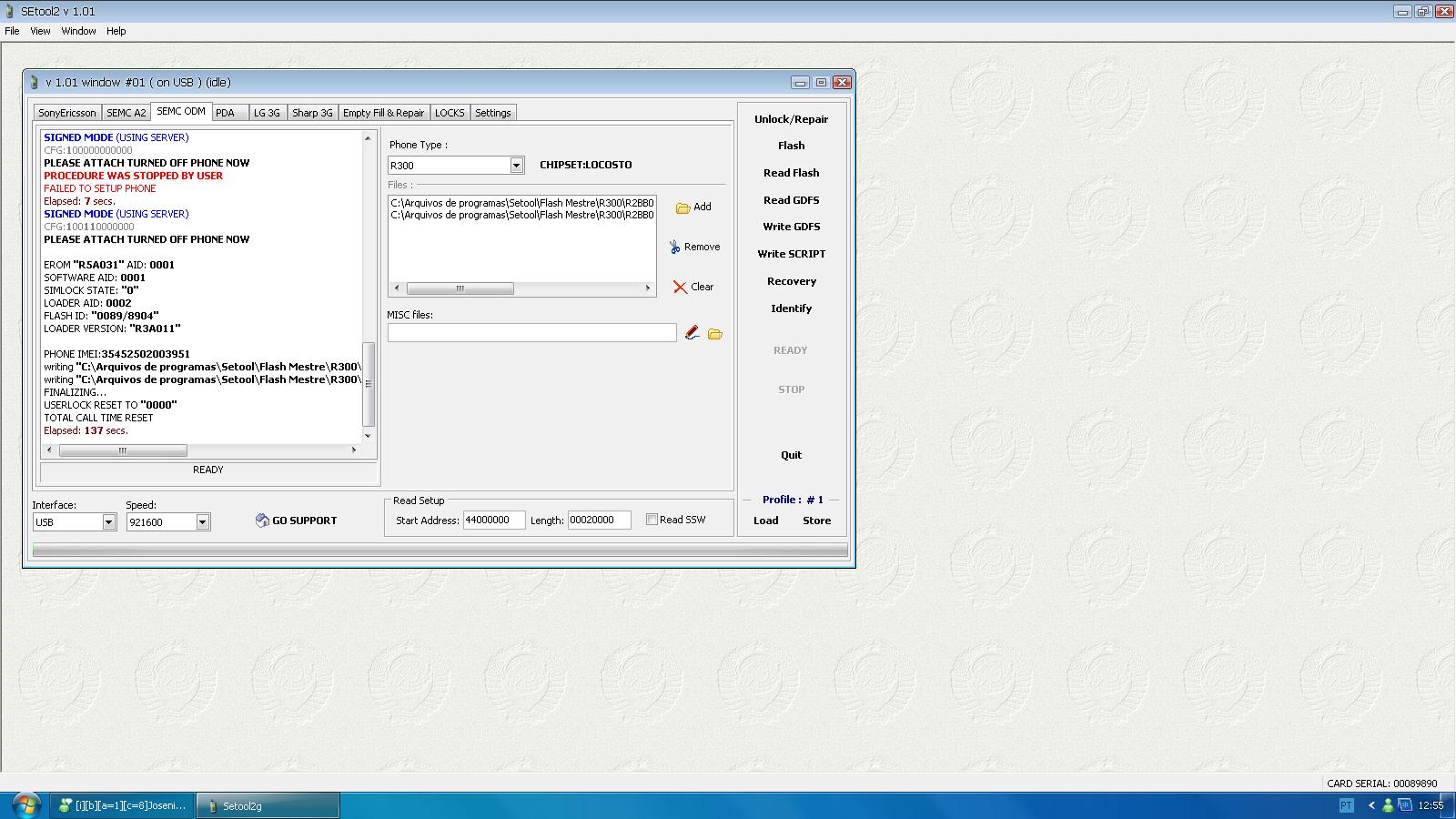The height and width of the screenshot is (819, 1456).
Task: Click the network icon in system tray
Action: click(x=1406, y=805)
